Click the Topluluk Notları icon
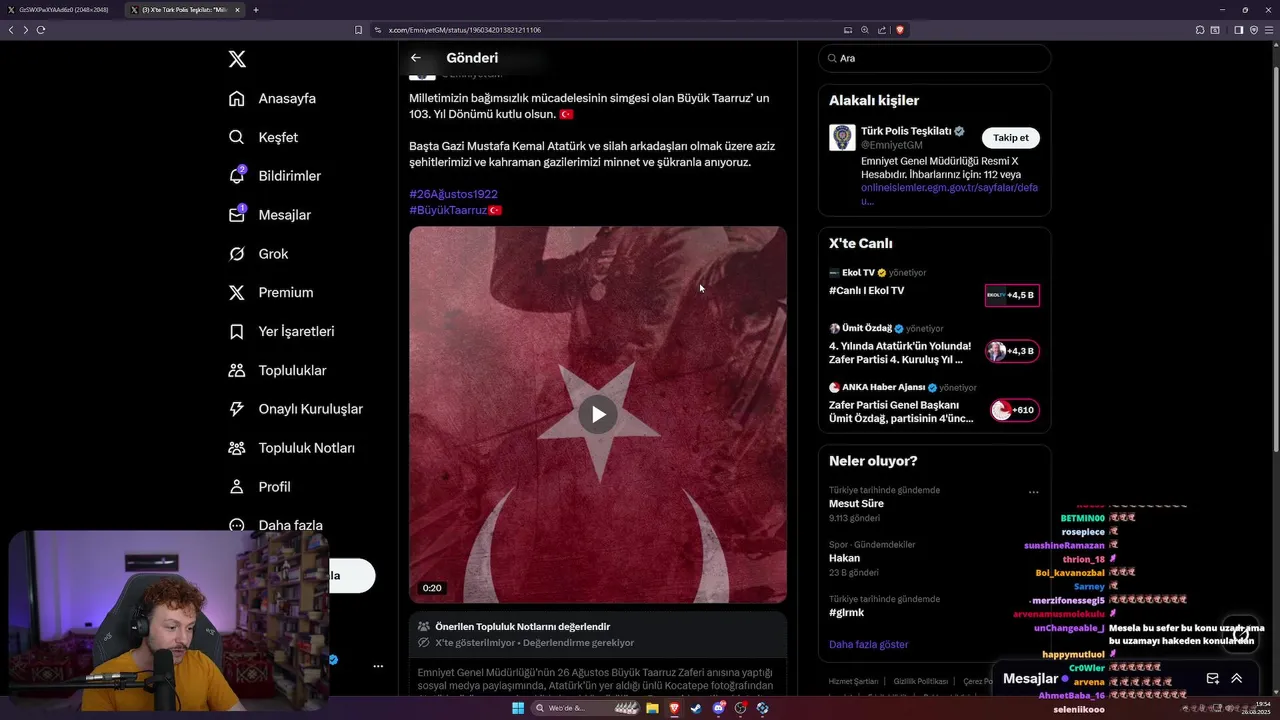The image size is (1280, 720). (x=237, y=448)
